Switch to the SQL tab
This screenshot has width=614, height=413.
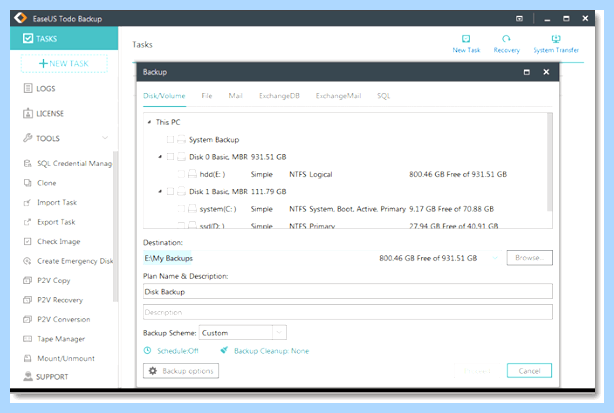coord(383,96)
